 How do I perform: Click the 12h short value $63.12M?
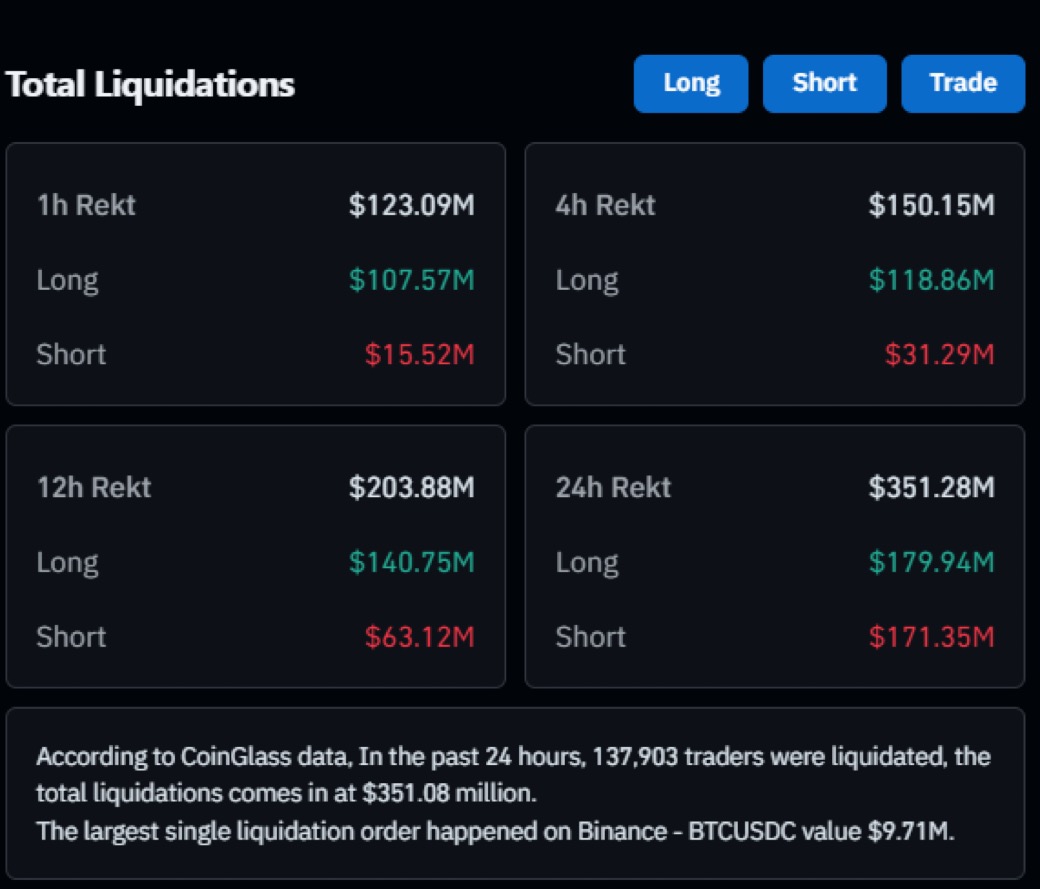coord(419,636)
